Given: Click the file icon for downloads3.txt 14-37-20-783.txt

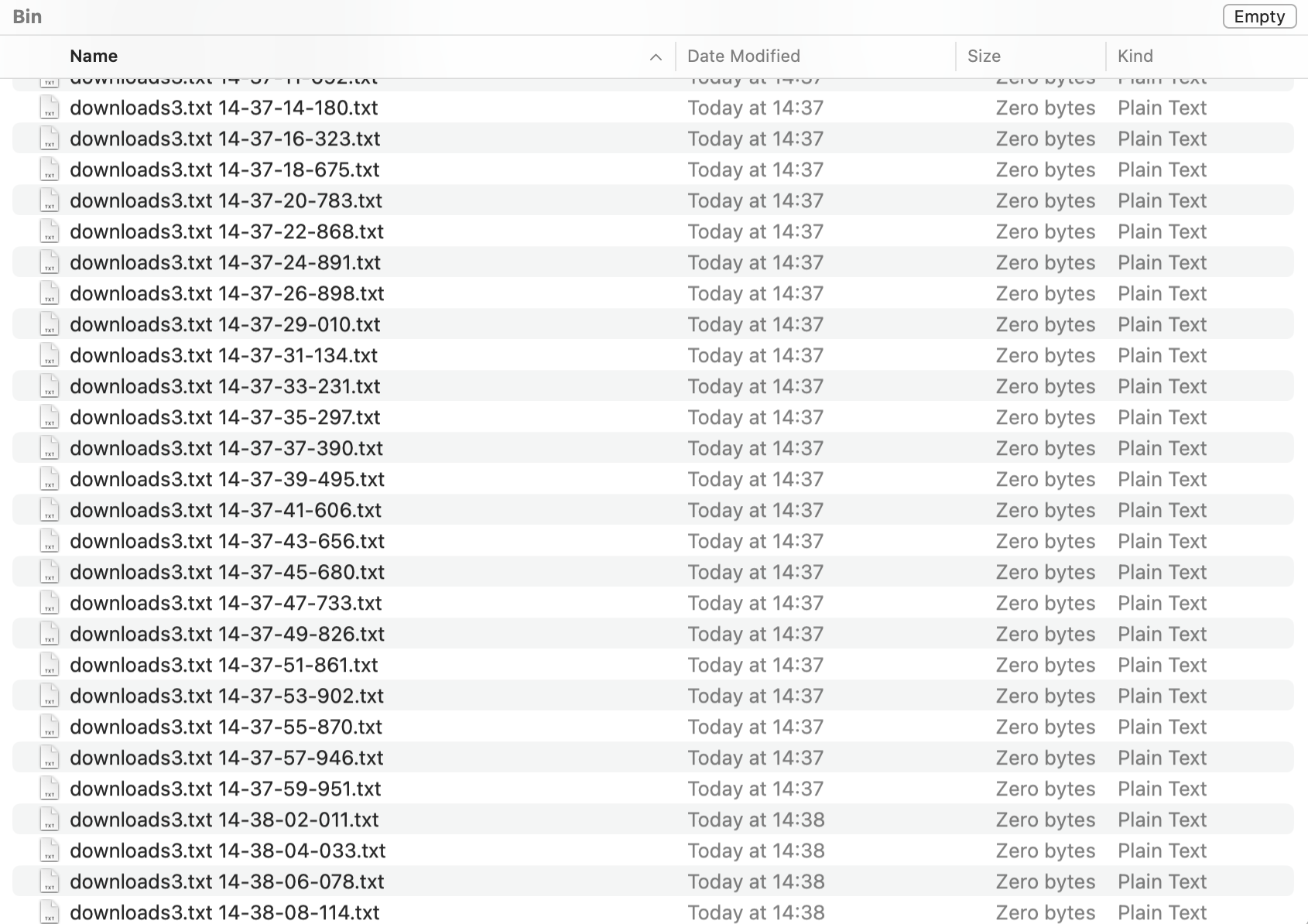Looking at the screenshot, I should click(x=50, y=200).
